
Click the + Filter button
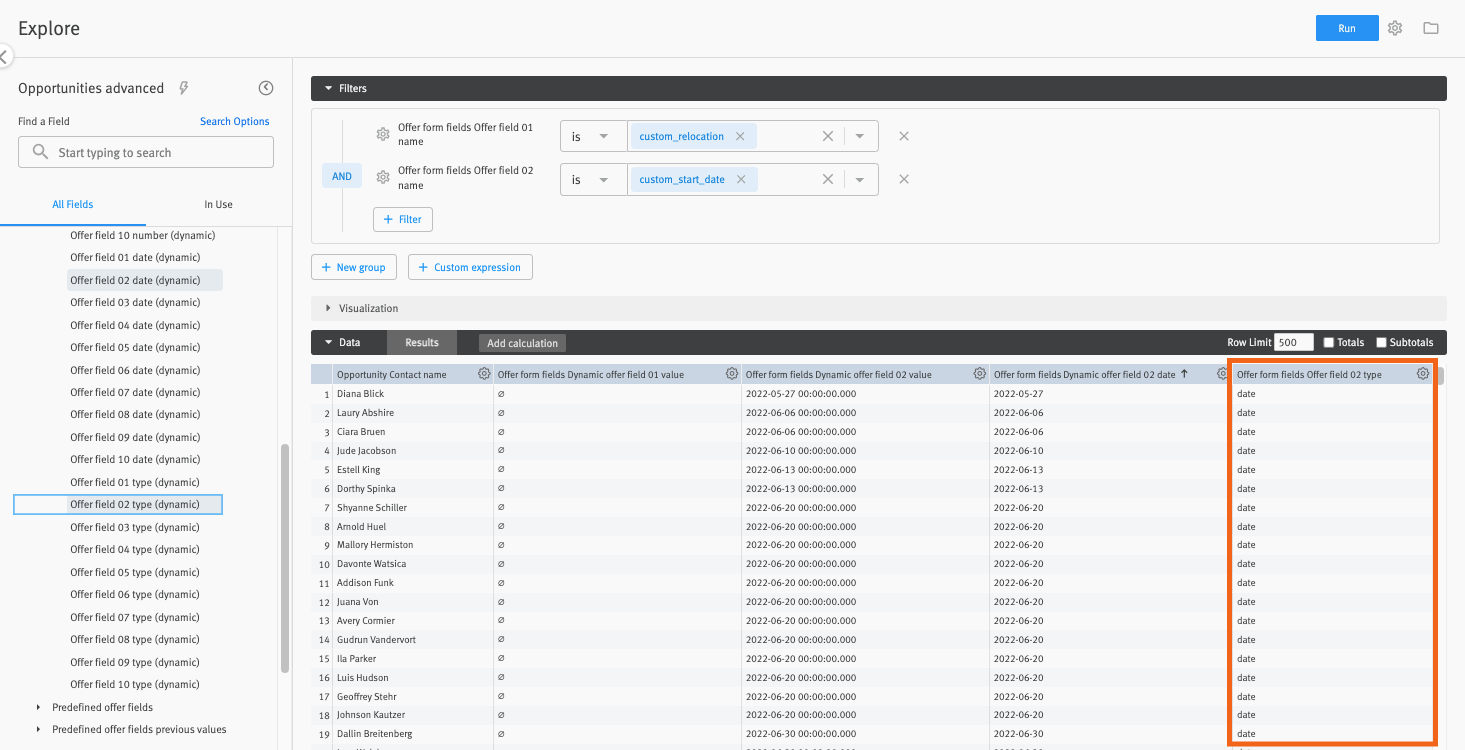pyautogui.click(x=403, y=219)
